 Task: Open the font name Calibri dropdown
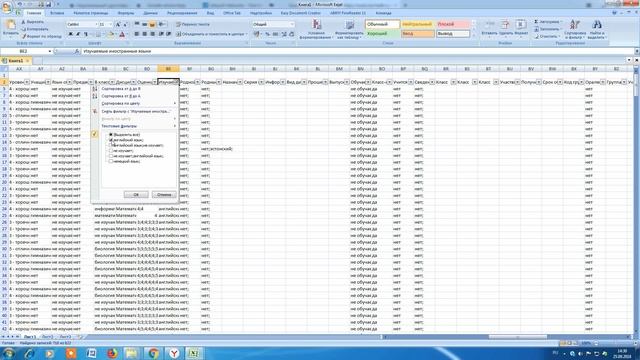click(x=96, y=24)
